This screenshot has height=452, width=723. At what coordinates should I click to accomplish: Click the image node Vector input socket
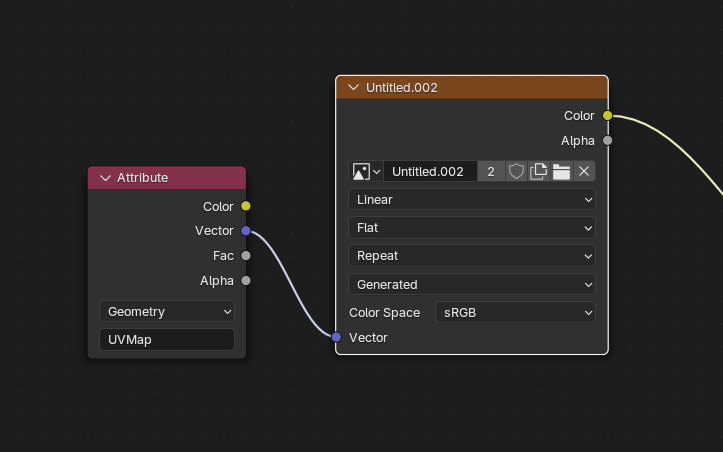point(336,337)
